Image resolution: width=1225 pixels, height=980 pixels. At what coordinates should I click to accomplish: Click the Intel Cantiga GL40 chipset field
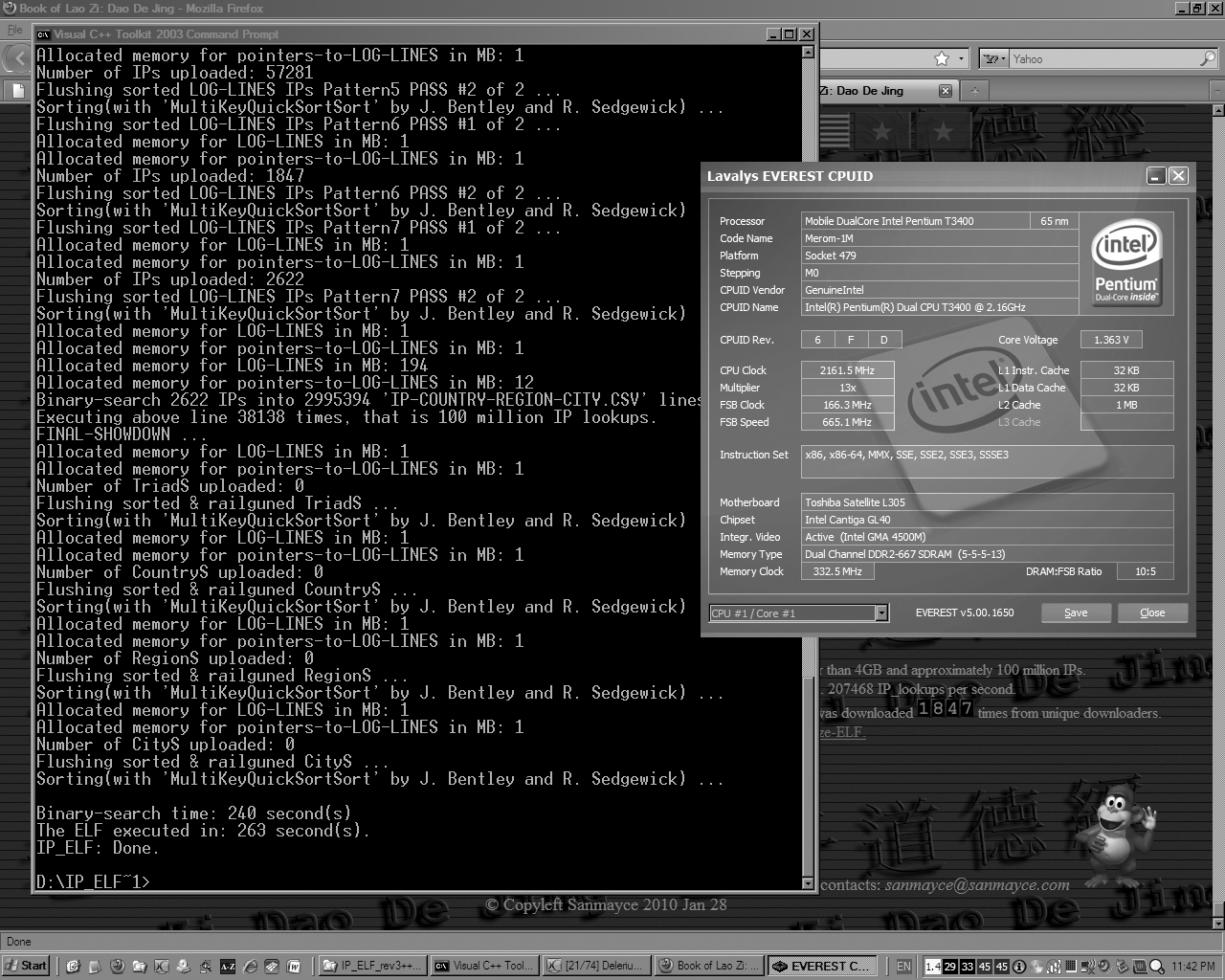[988, 520]
